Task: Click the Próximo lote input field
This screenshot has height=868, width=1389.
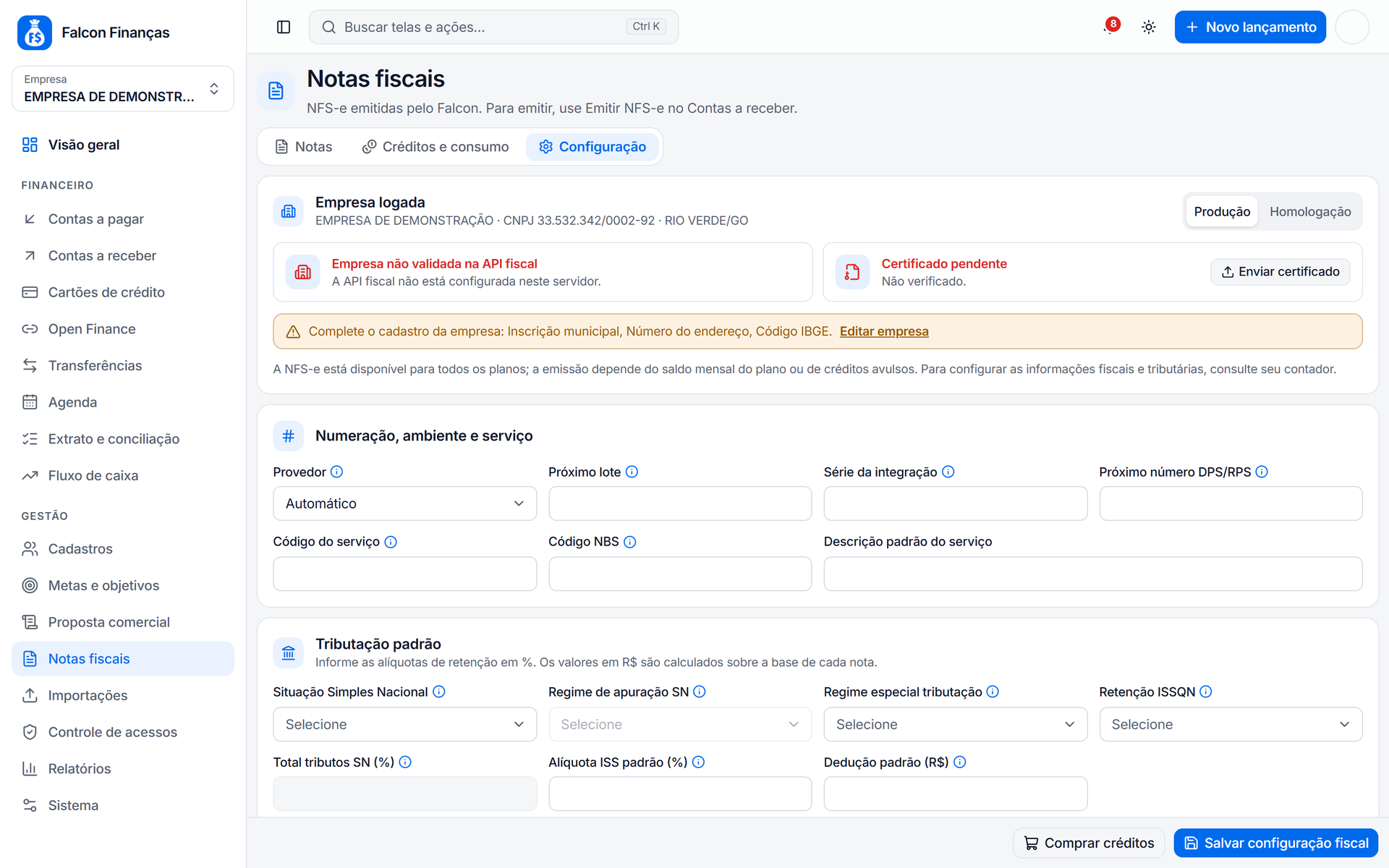Action: [680, 503]
